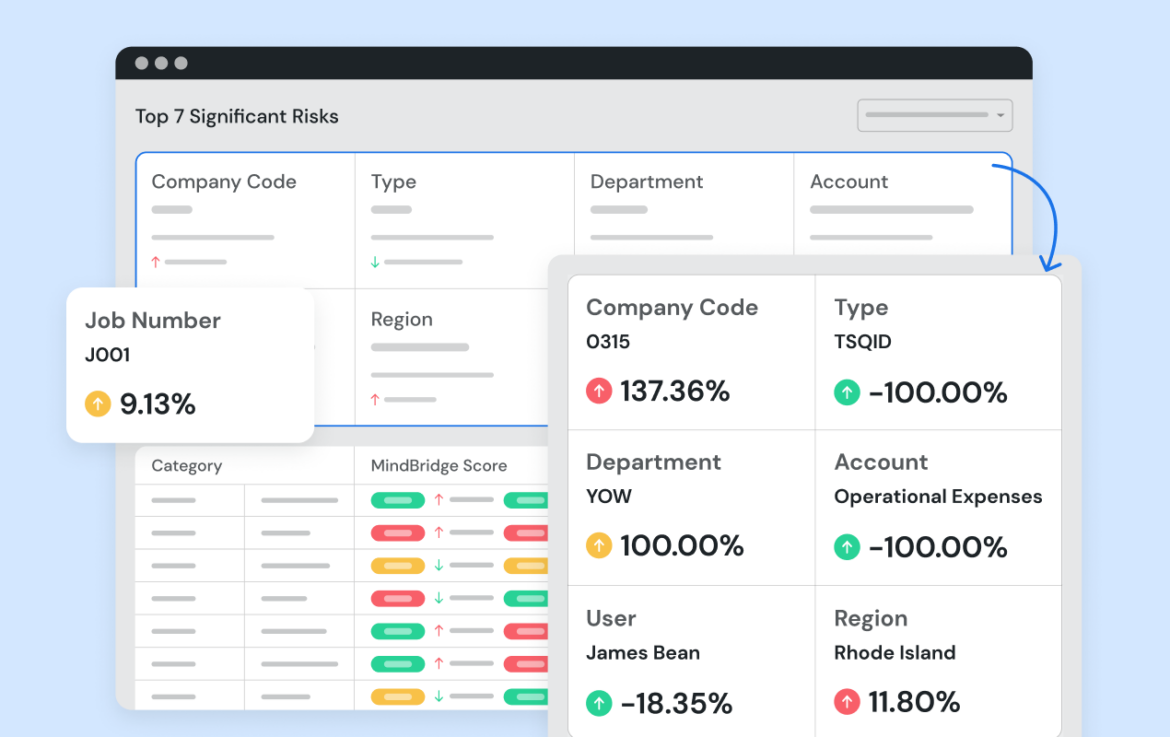Select the Category column header
Image resolution: width=1170 pixels, height=737 pixels.
(x=187, y=465)
